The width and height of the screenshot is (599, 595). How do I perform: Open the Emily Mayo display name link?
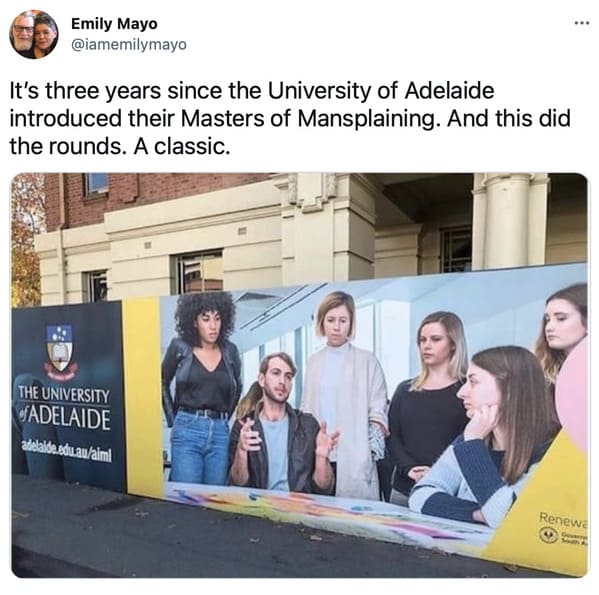(114, 24)
